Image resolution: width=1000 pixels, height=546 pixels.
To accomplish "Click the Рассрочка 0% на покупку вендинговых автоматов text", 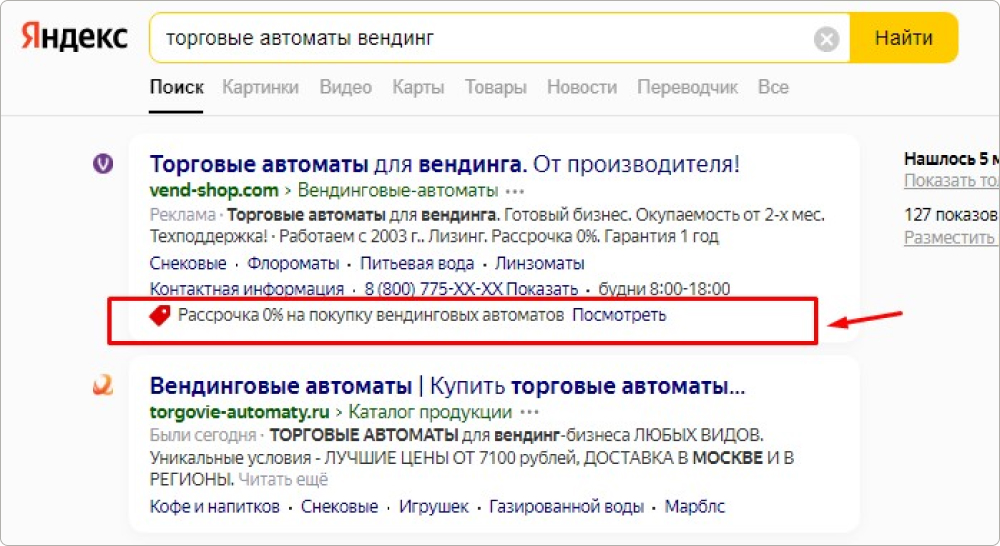I will 371,315.
